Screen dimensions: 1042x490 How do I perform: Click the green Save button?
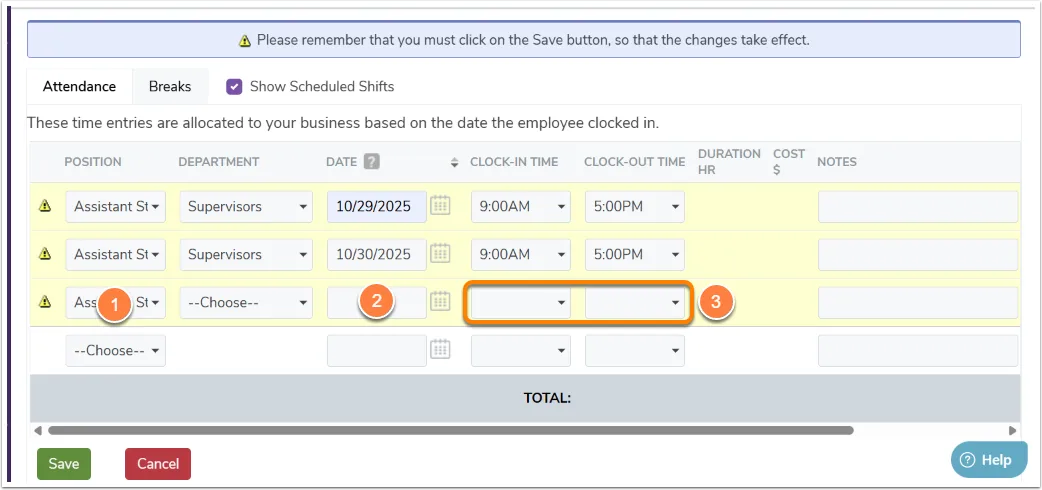[x=64, y=464]
